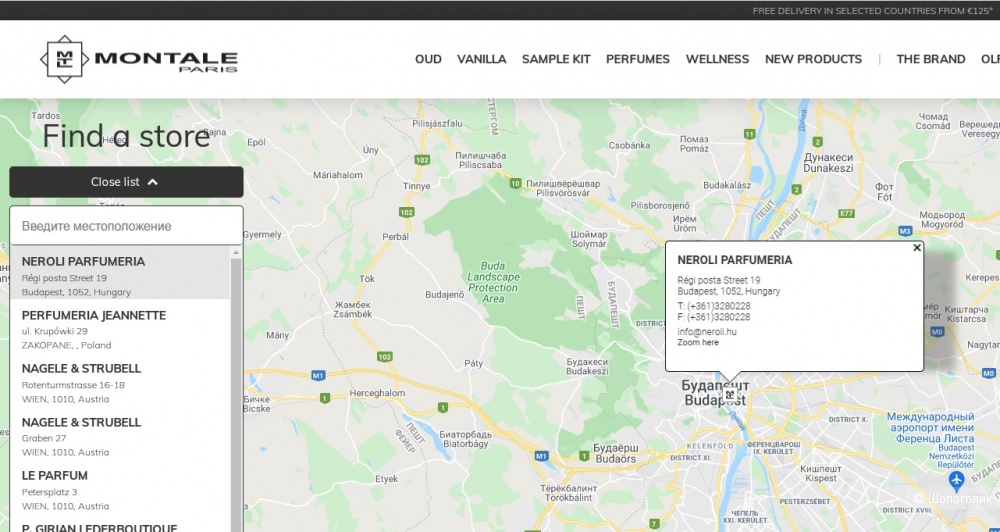Open the PERFUMES menu item
Screen dimensions: 1000x532
638,59
